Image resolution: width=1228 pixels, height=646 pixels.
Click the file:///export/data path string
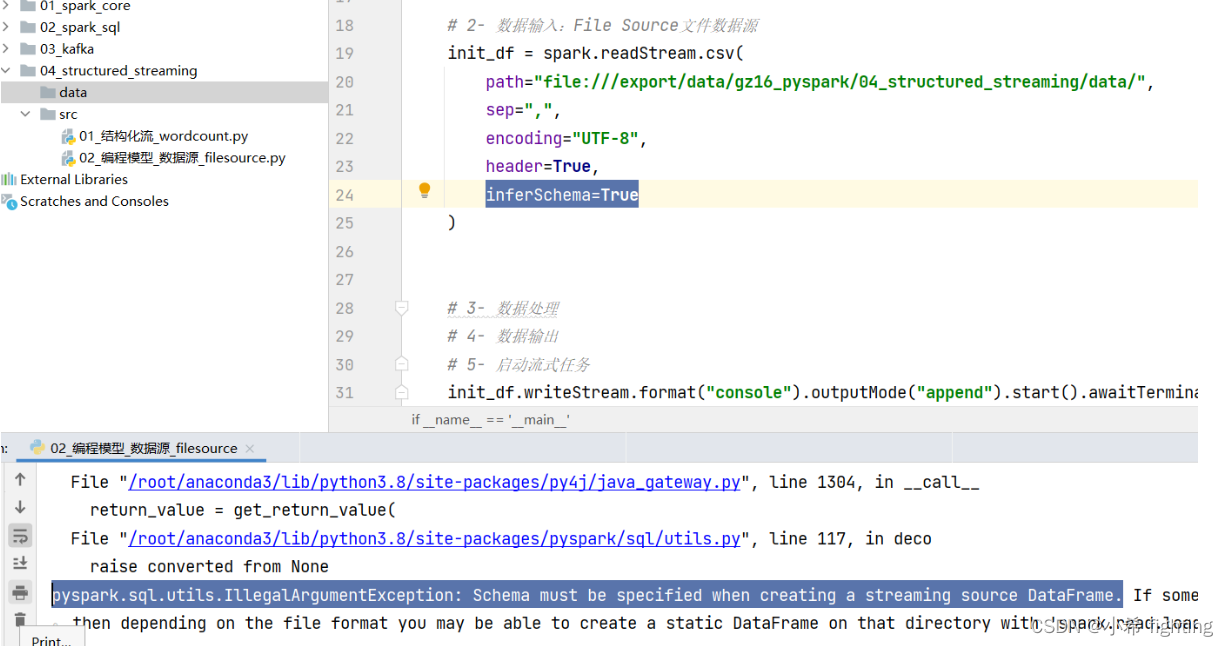[840, 82]
